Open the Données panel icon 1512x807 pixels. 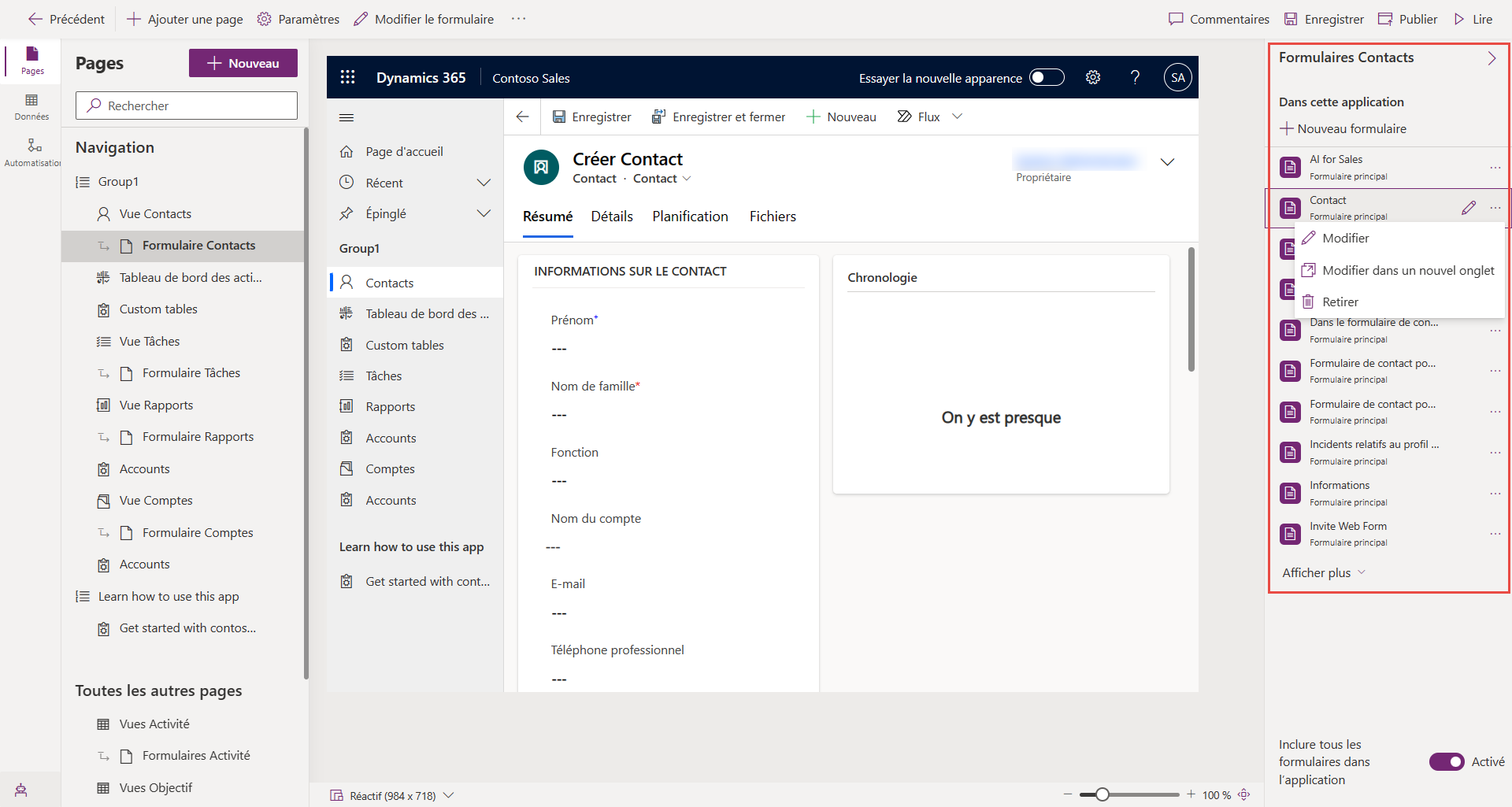[31, 106]
